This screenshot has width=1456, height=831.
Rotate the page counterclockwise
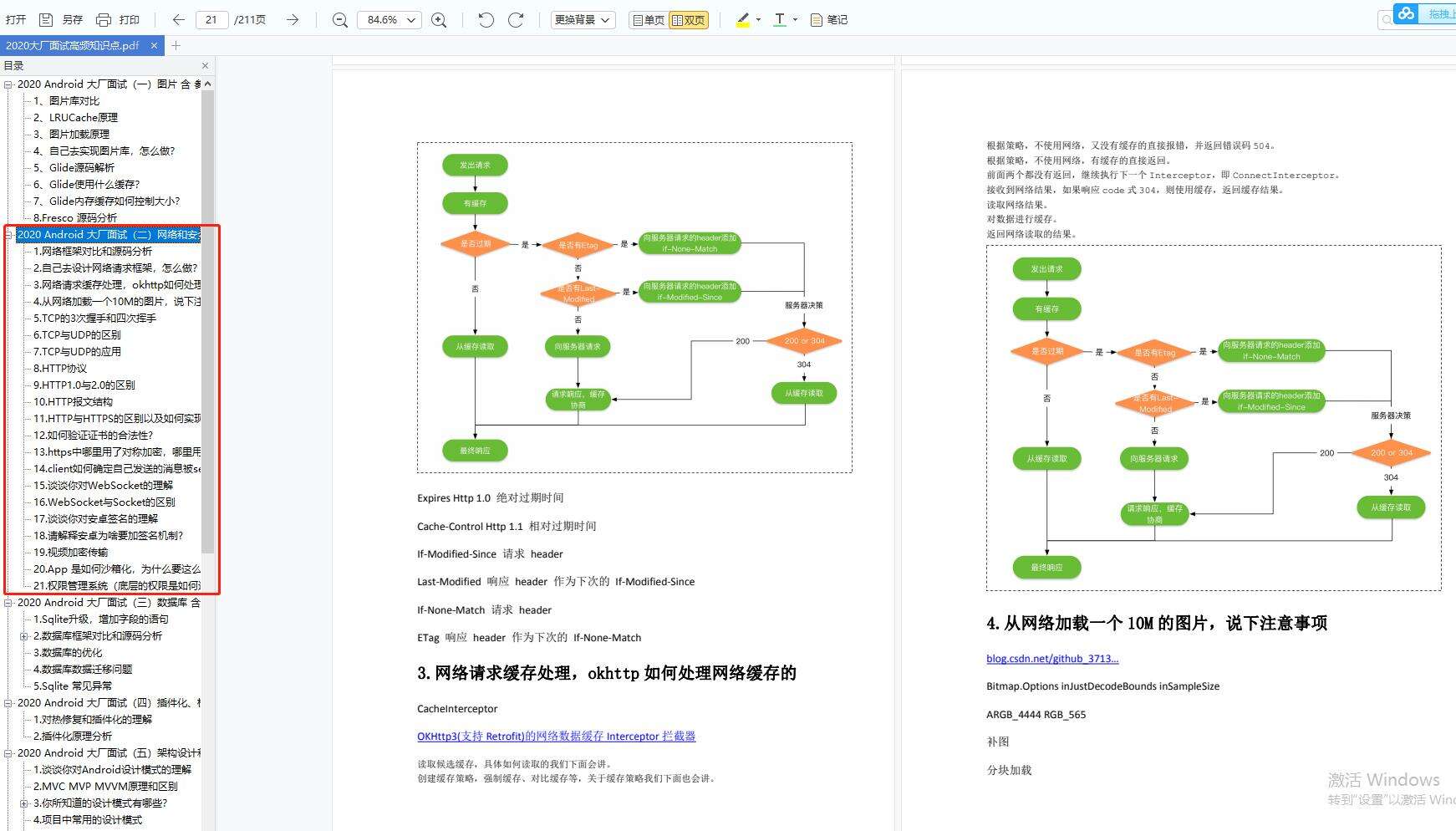point(485,18)
